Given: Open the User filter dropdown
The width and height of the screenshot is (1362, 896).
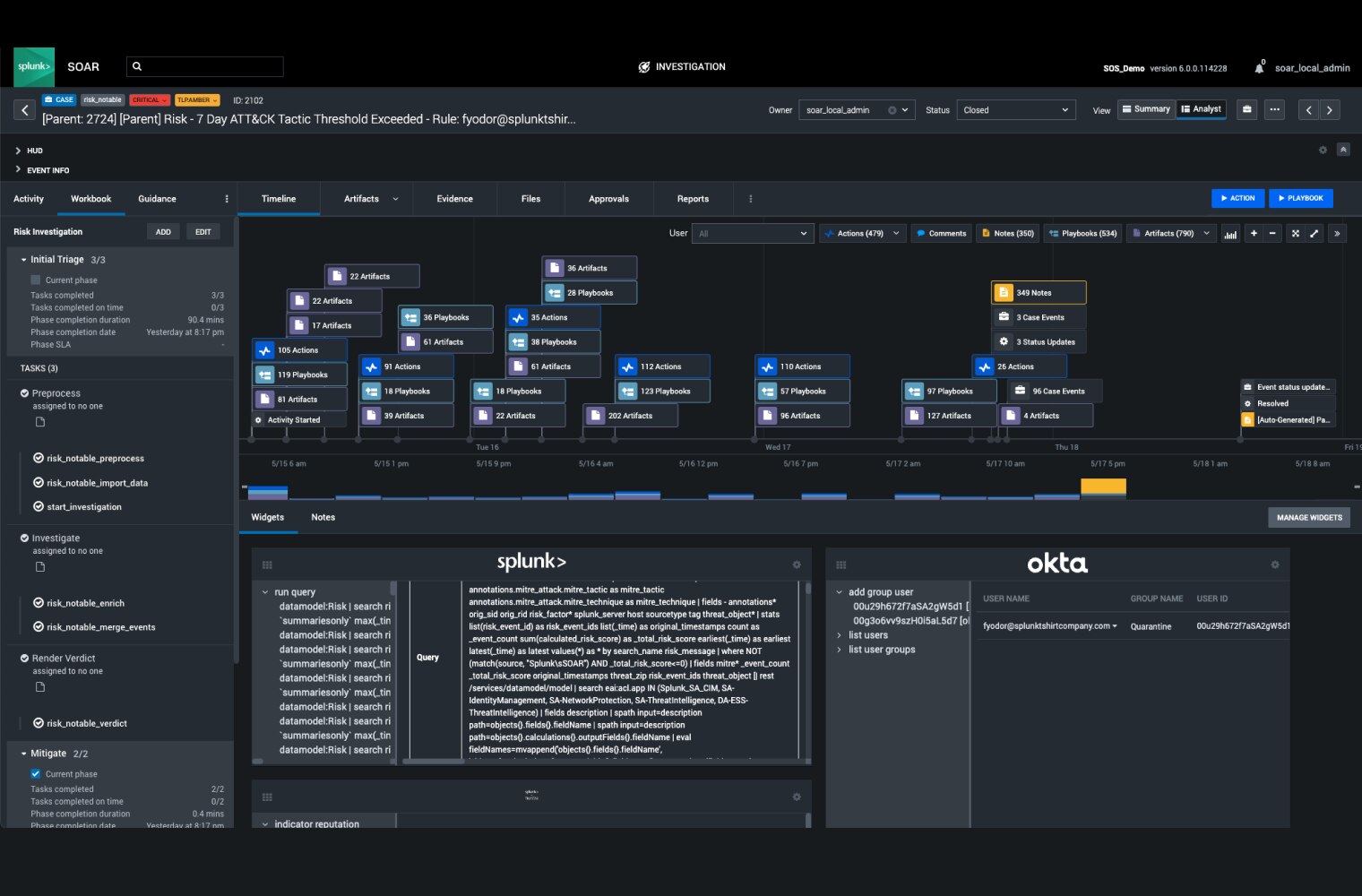Looking at the screenshot, I should (x=753, y=234).
